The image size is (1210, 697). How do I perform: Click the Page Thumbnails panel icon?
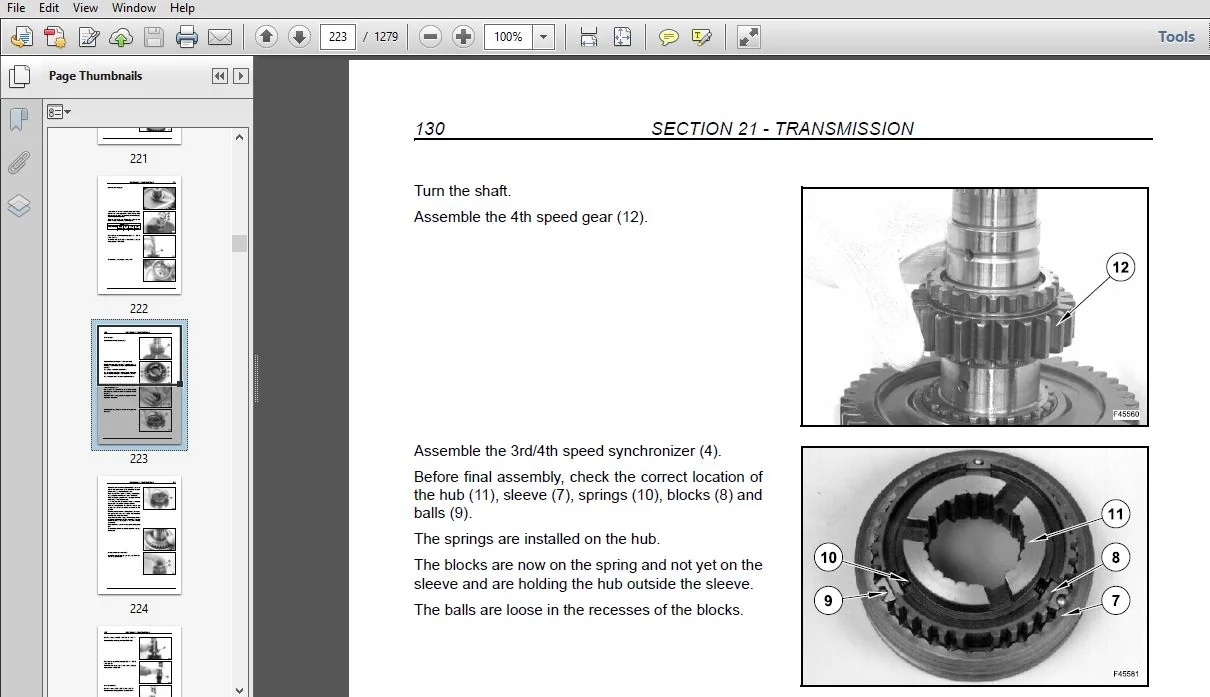(19, 76)
